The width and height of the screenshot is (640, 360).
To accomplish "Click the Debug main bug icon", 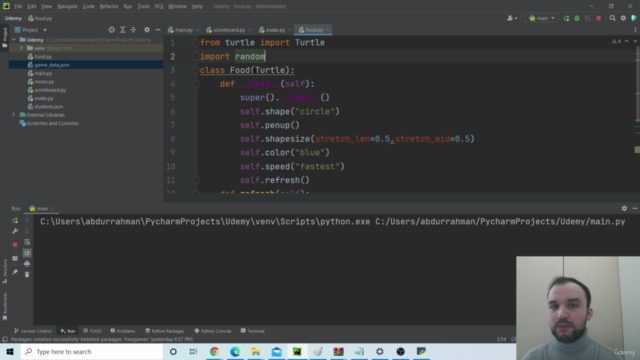I will [577, 18].
